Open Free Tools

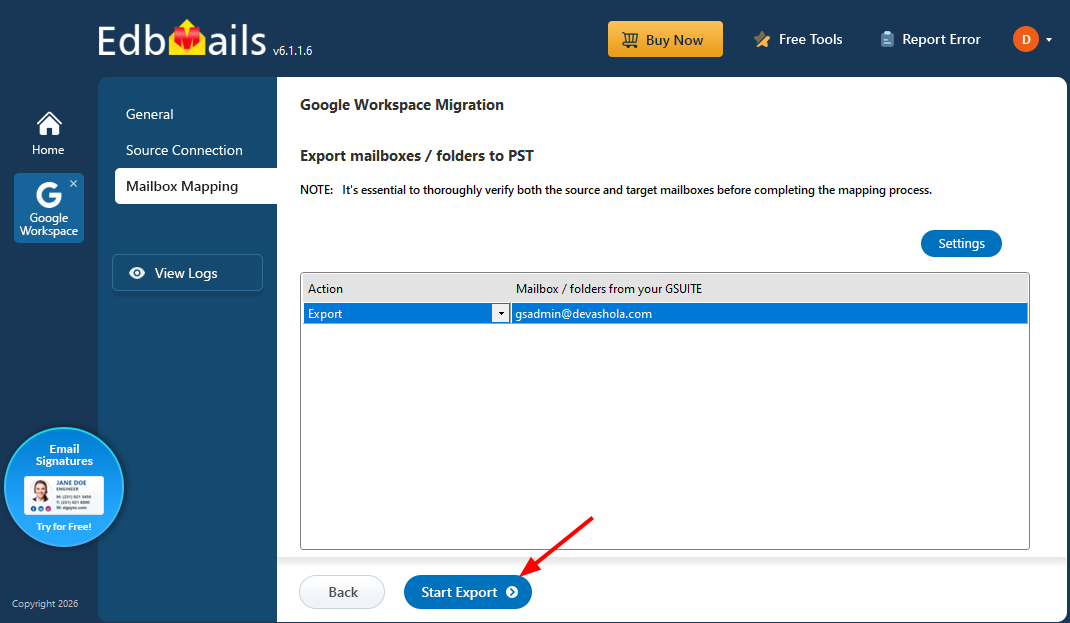[x=798, y=40]
